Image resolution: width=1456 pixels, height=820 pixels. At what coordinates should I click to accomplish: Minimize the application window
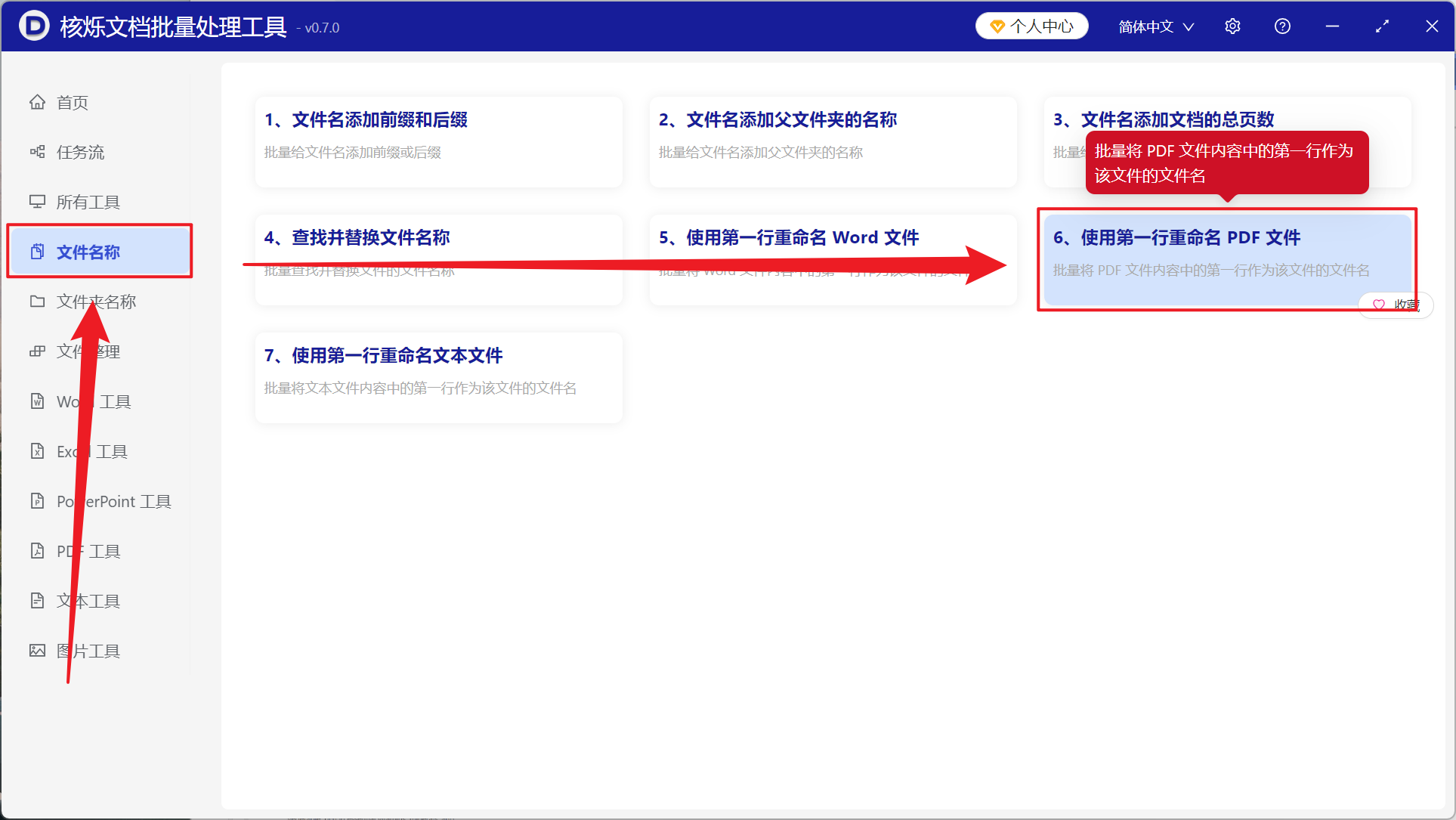[x=1332, y=26]
